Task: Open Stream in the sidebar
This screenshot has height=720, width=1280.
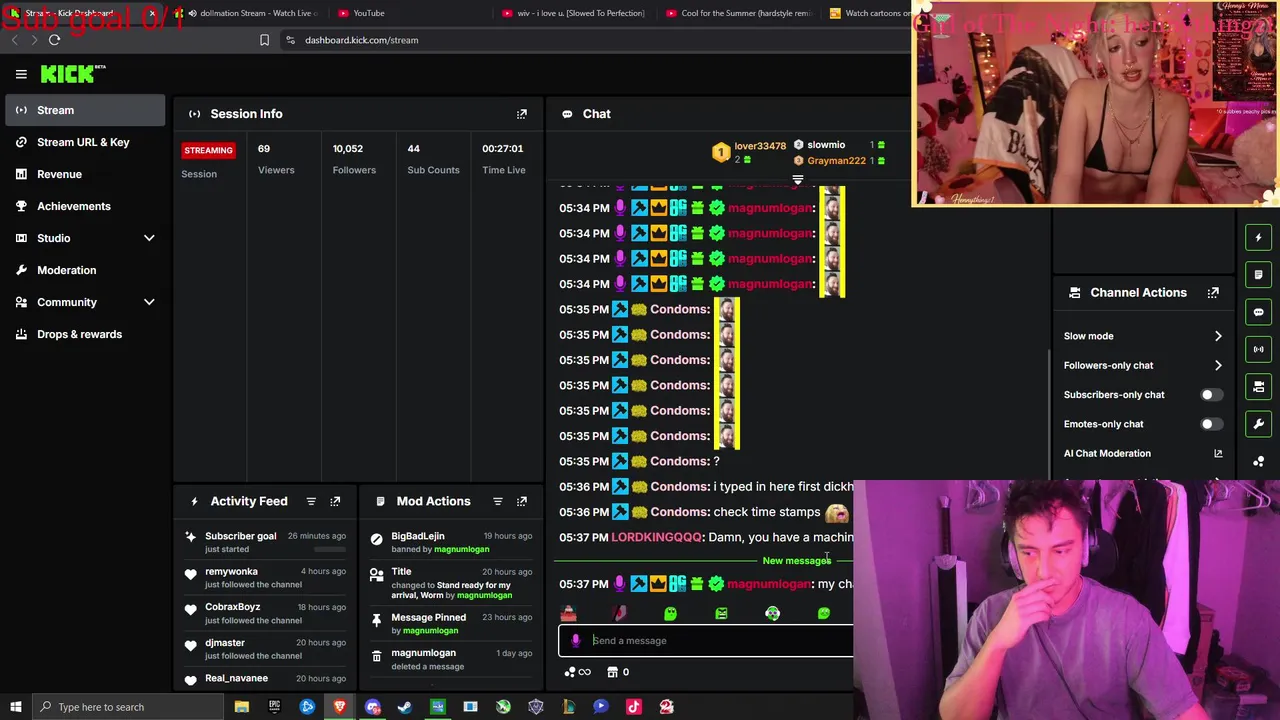Action: 85,110
